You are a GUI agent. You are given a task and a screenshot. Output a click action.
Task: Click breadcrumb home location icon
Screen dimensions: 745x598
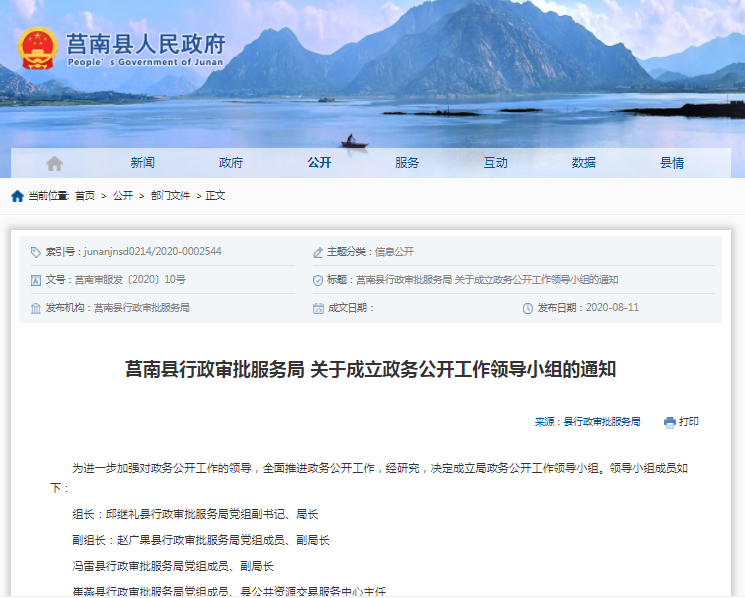17,196
